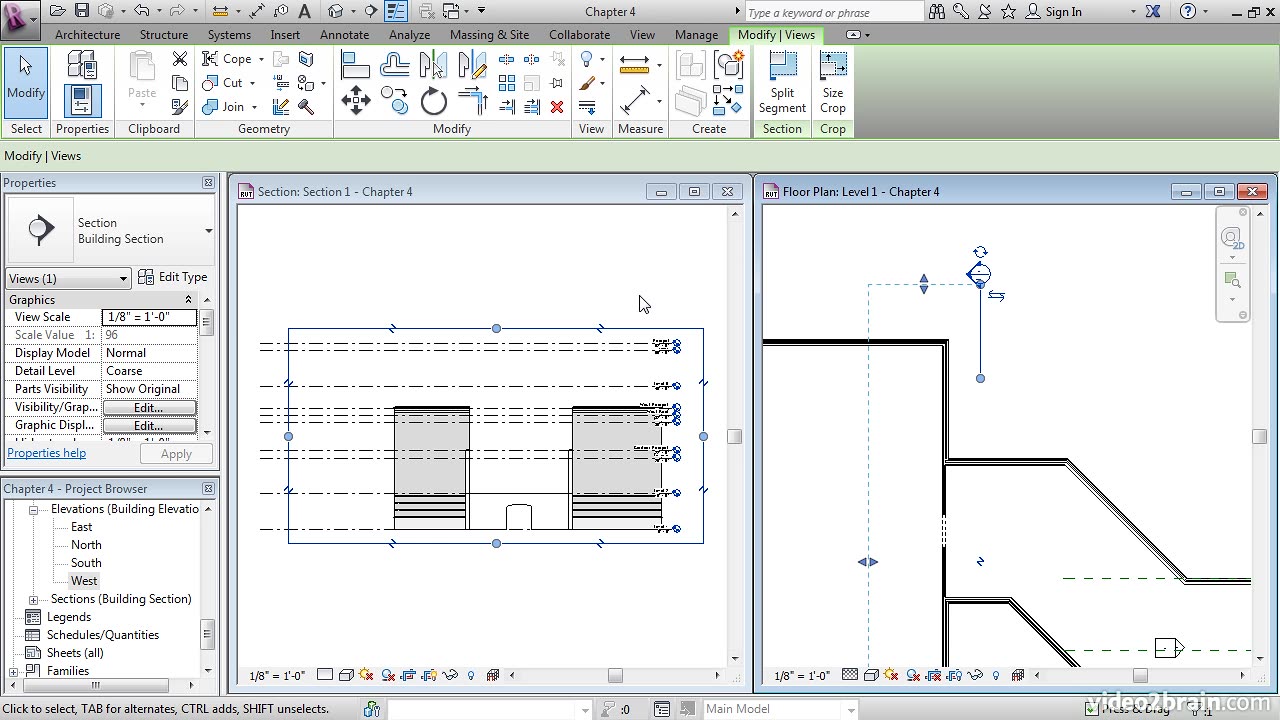The height and width of the screenshot is (720, 1280).
Task: Switch to the Collaborate ribbon tab
Action: coord(579,34)
